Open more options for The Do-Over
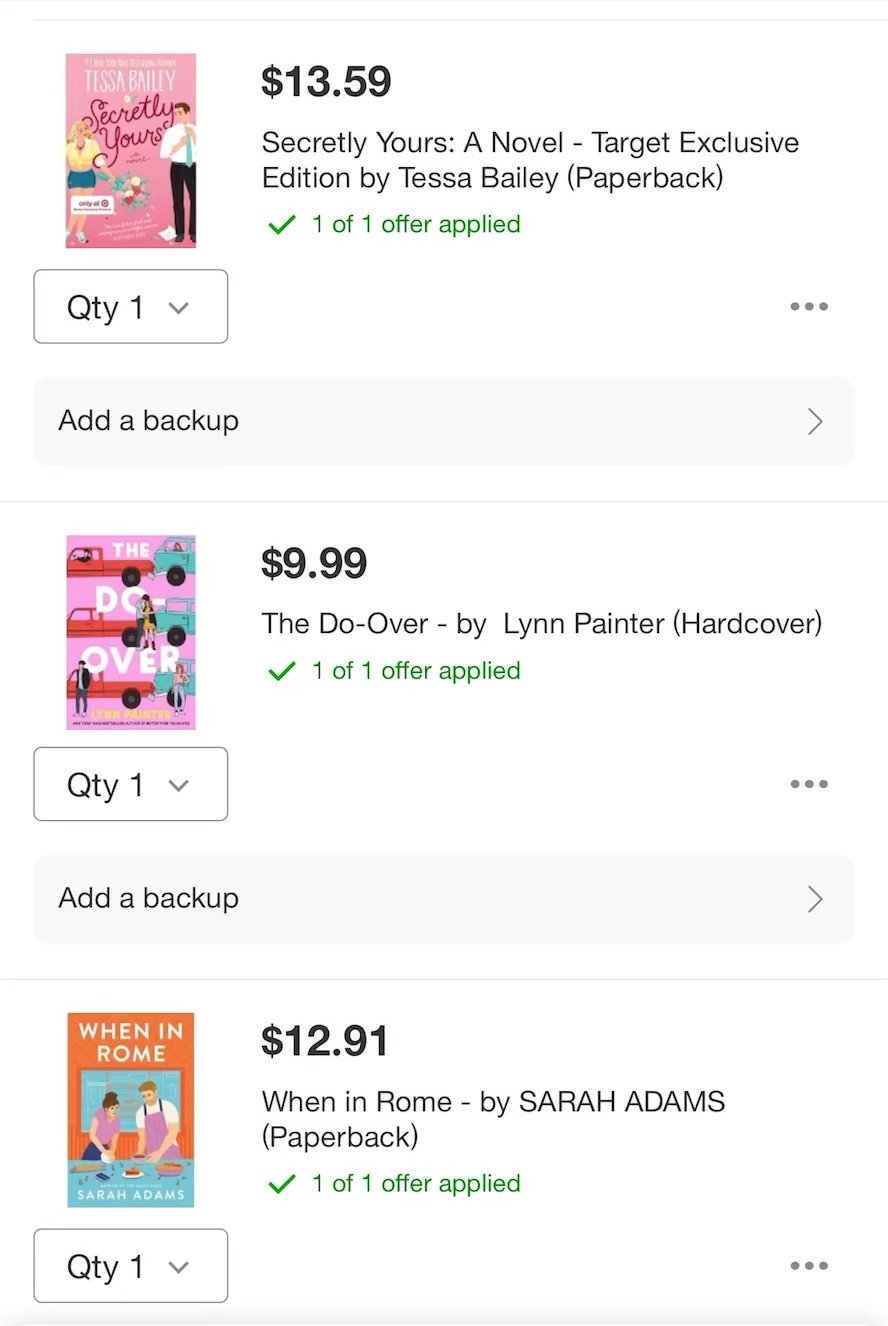 pyautogui.click(x=808, y=784)
